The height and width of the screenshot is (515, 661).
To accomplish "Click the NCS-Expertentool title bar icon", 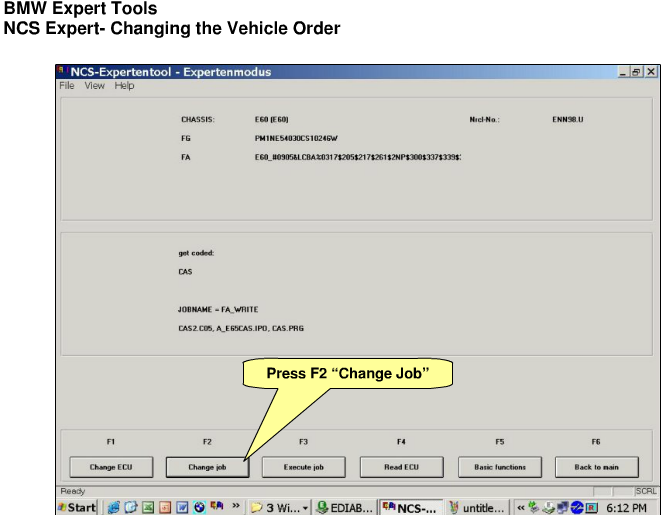I will tap(62, 71).
